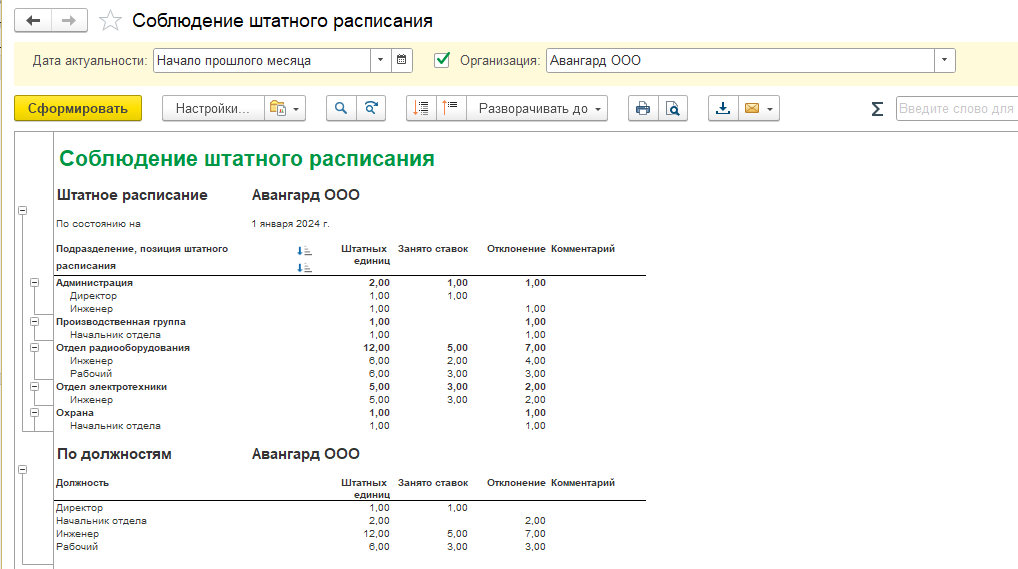This screenshot has height=569, width=1018.
Task: Click the sum Σ icon
Action: point(877,108)
